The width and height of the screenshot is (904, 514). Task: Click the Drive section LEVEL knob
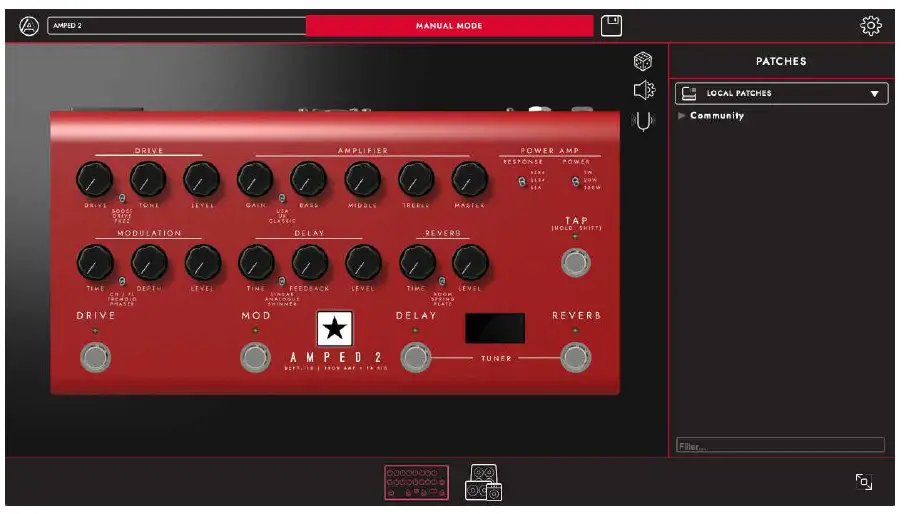(202, 180)
